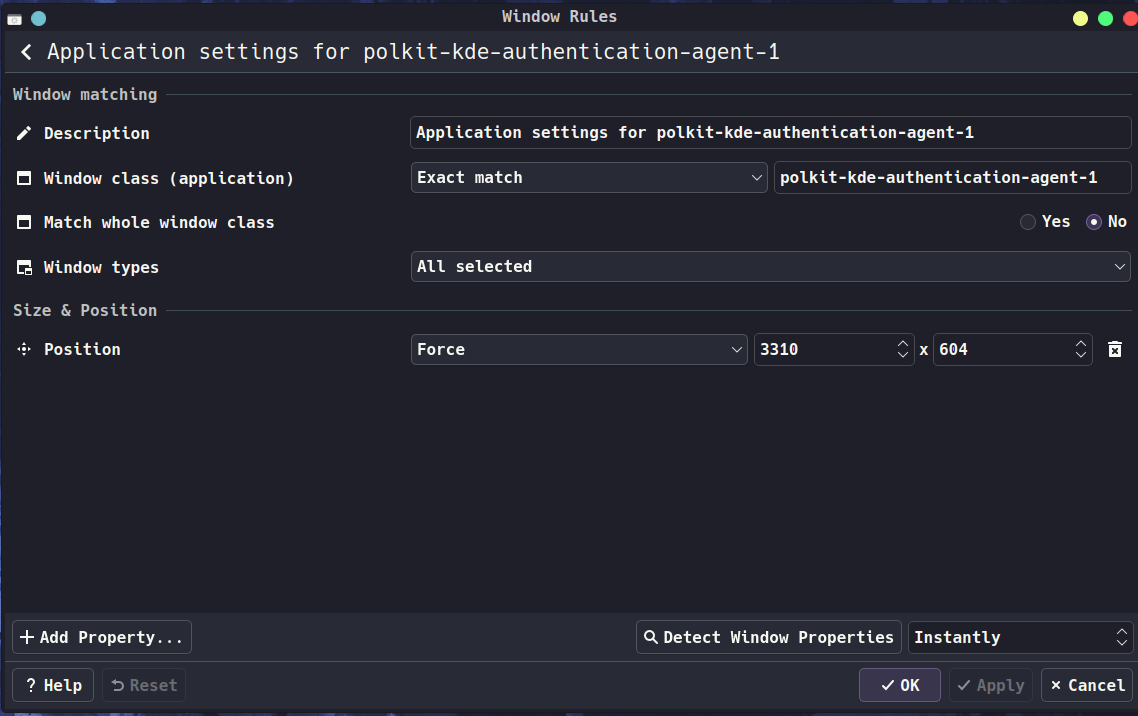Select Yes for match whole window class
1138x716 pixels.
1028,222
